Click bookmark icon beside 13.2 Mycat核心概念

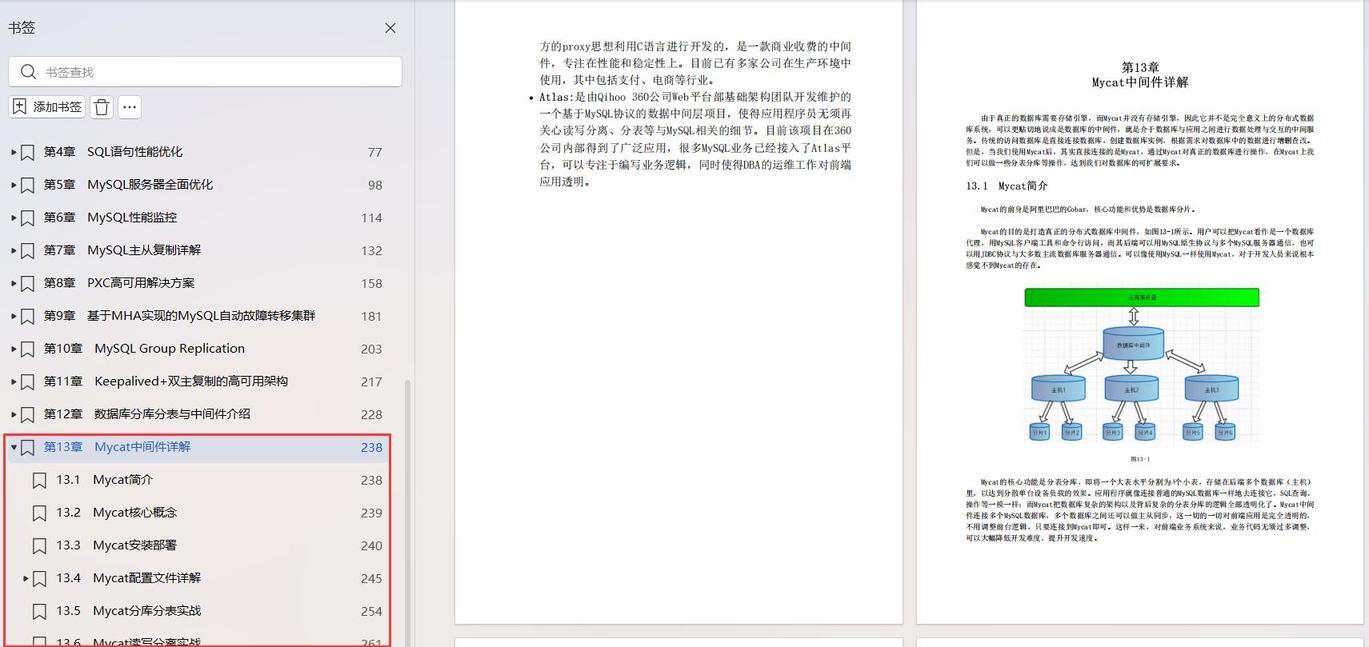39,513
